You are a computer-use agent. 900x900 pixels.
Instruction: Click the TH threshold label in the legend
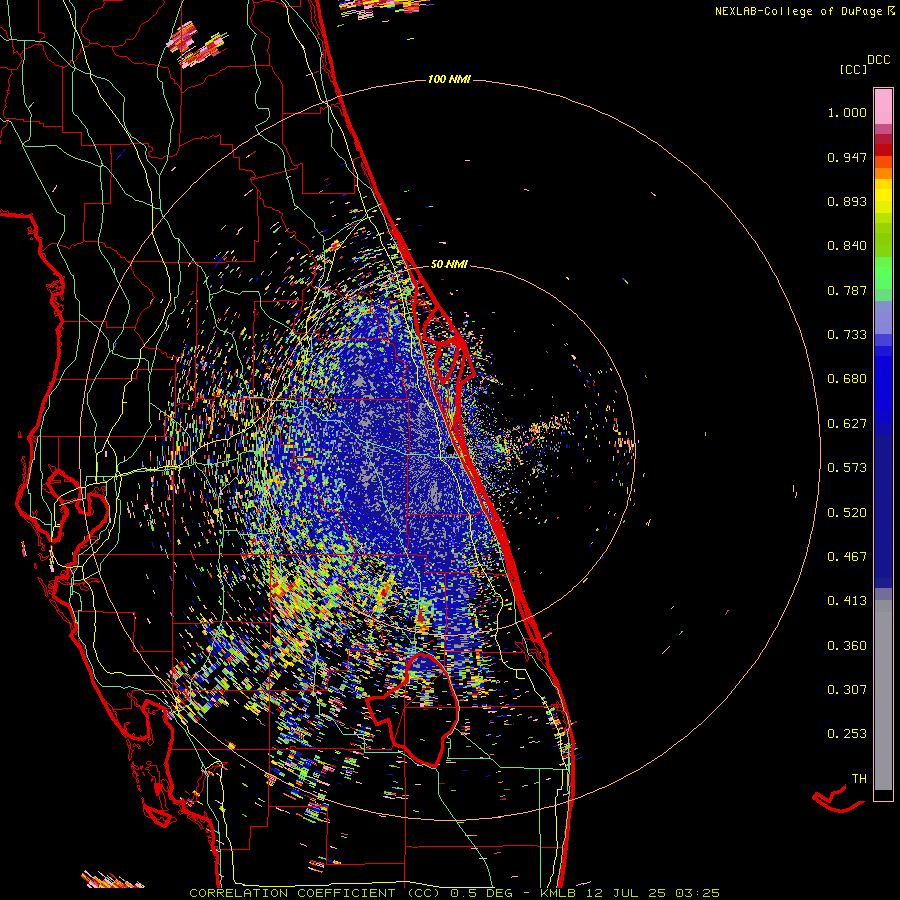tap(859, 779)
